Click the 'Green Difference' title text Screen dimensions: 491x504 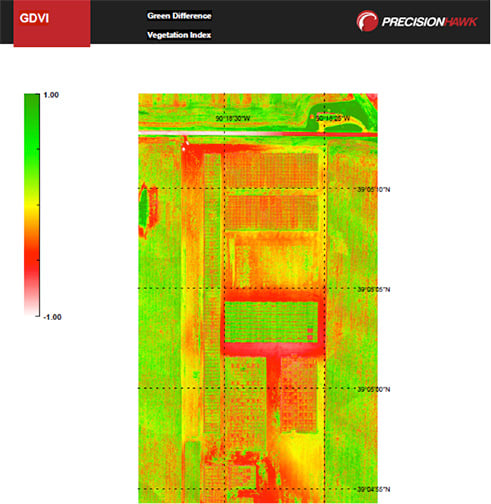179,16
